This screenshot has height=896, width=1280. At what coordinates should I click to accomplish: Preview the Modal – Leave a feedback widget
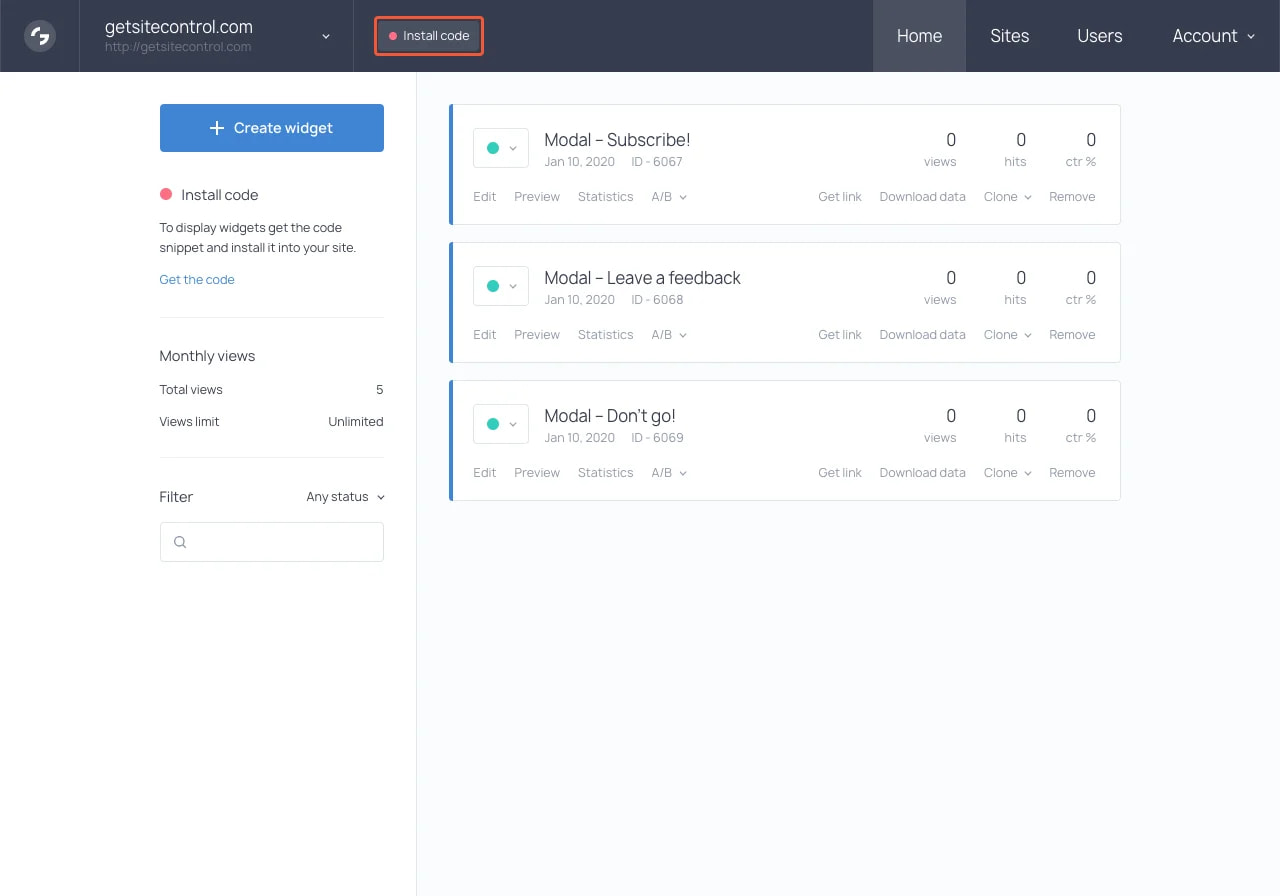pyautogui.click(x=537, y=335)
